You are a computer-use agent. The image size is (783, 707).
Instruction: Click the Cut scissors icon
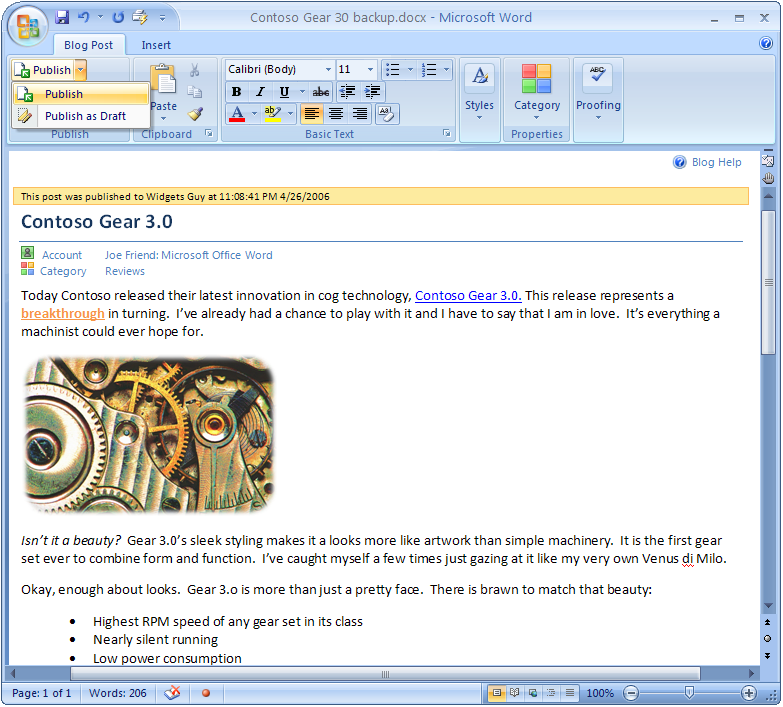[195, 70]
